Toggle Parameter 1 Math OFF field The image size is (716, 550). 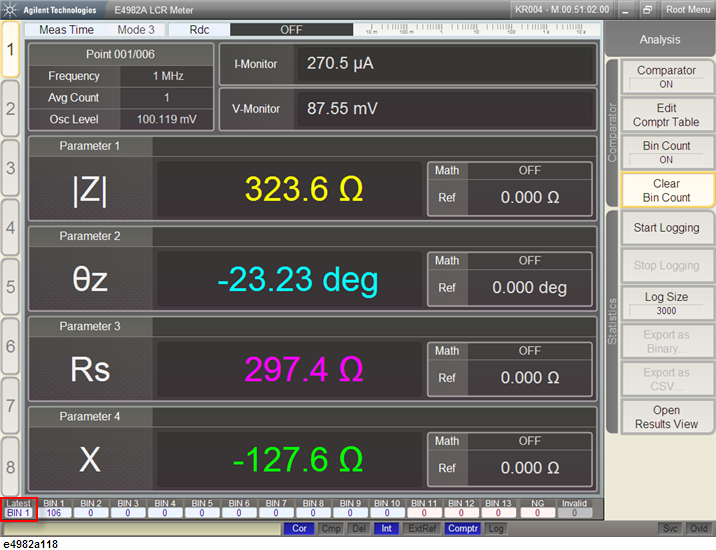click(529, 171)
